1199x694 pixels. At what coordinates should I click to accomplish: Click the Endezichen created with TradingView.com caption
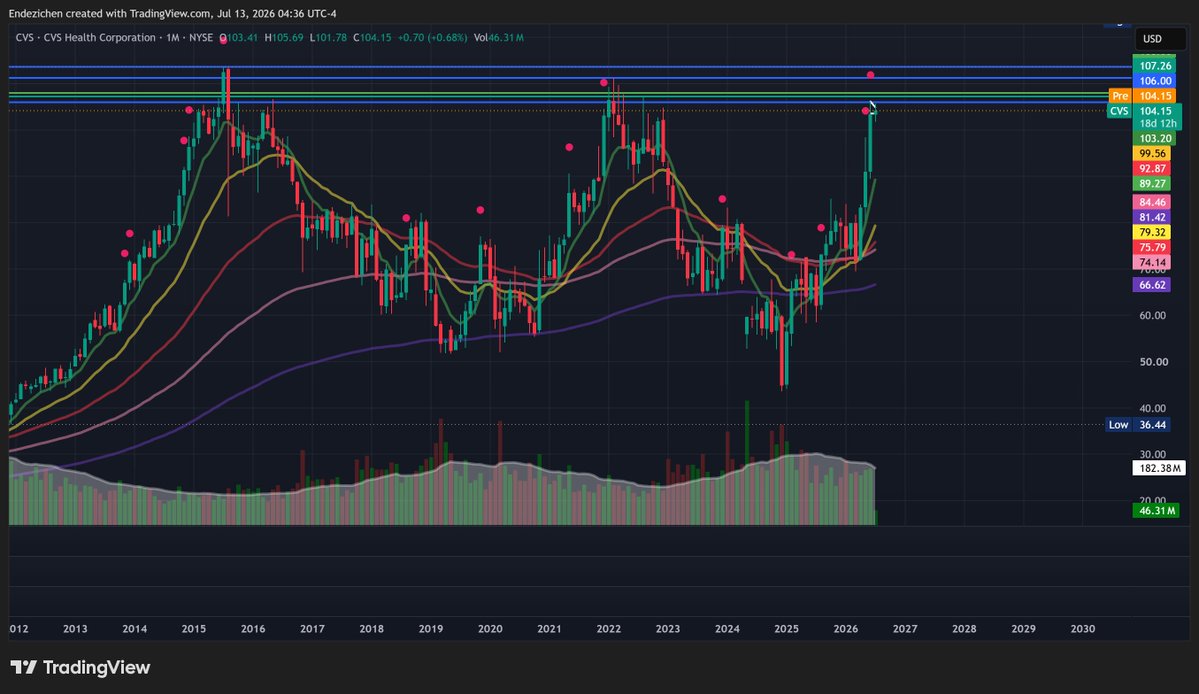[172, 13]
